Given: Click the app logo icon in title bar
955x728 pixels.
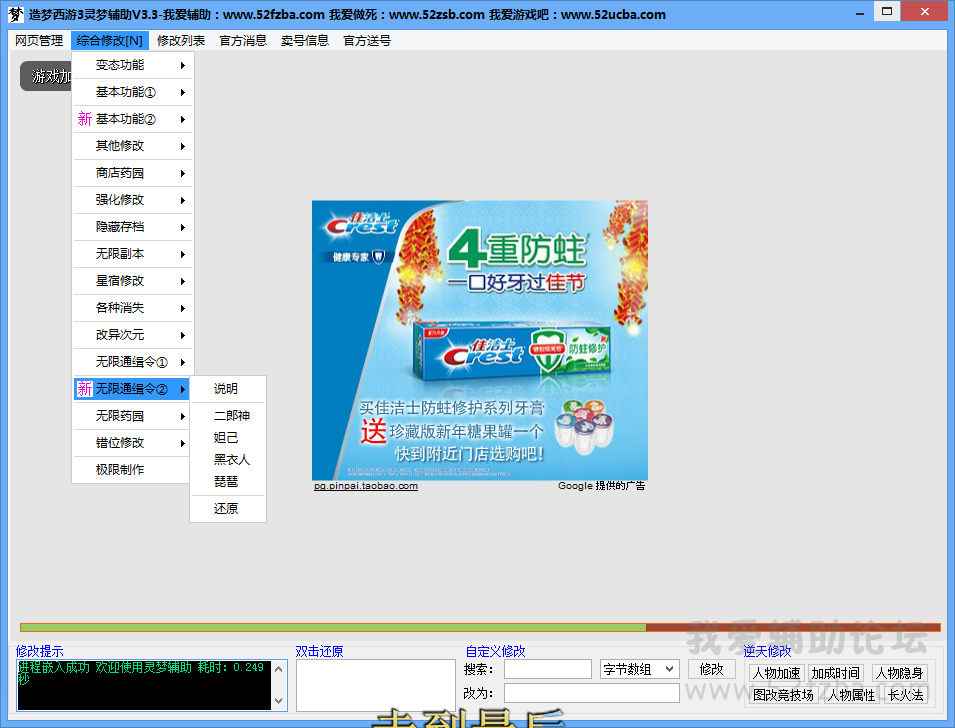Looking at the screenshot, I should 15,15.
